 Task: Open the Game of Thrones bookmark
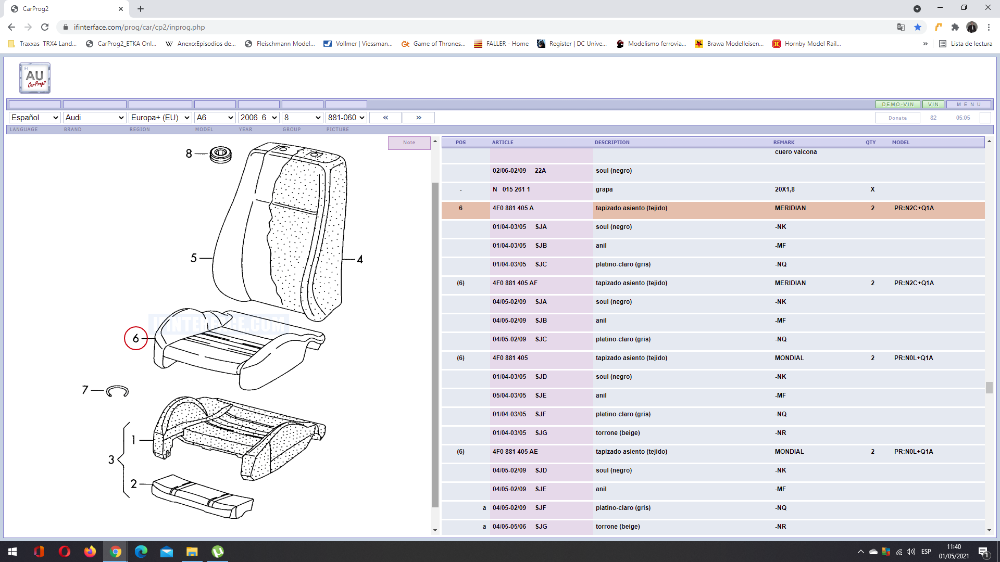[433, 44]
